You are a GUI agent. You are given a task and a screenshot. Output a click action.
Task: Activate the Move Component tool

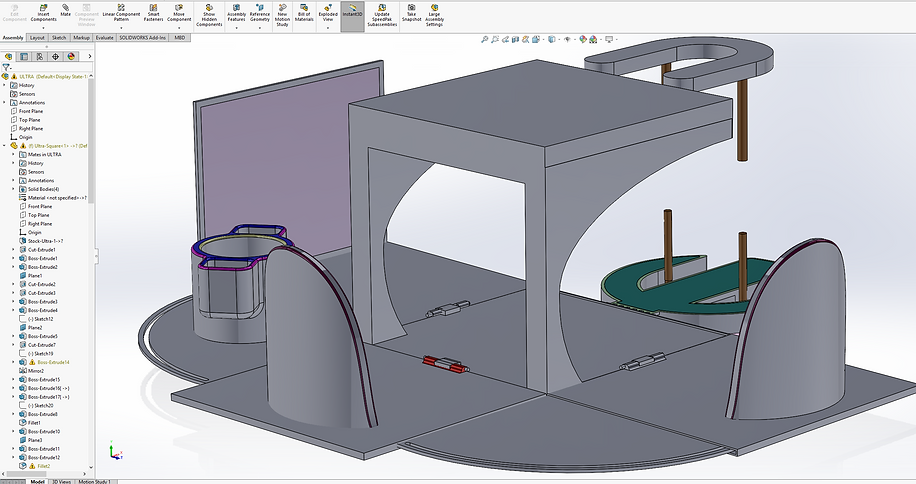(x=179, y=13)
